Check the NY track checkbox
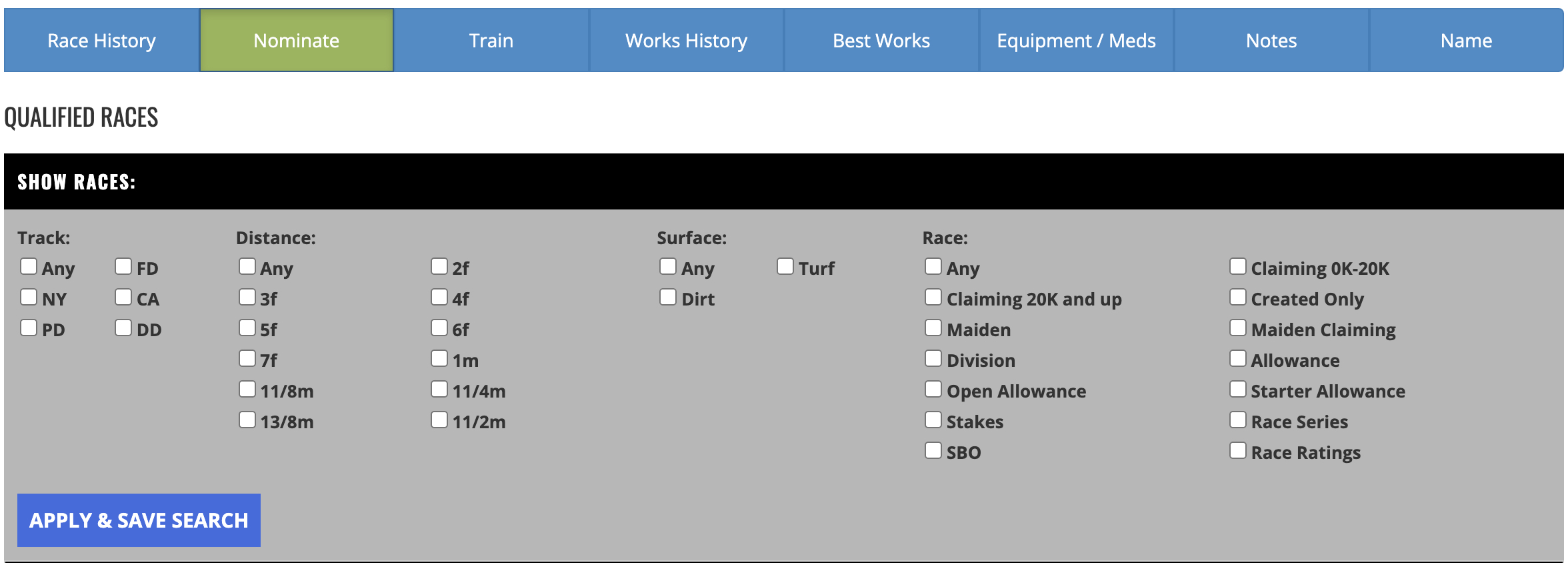This screenshot has height=563, width=1568. point(29,298)
